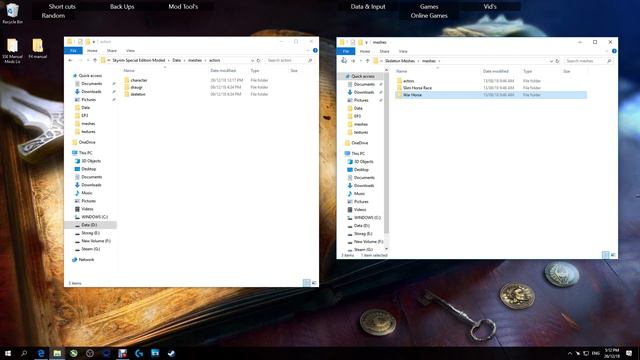Open the Logitech G taskbar icon
Image resolution: width=640 pixels, height=360 pixels.
coord(139,353)
